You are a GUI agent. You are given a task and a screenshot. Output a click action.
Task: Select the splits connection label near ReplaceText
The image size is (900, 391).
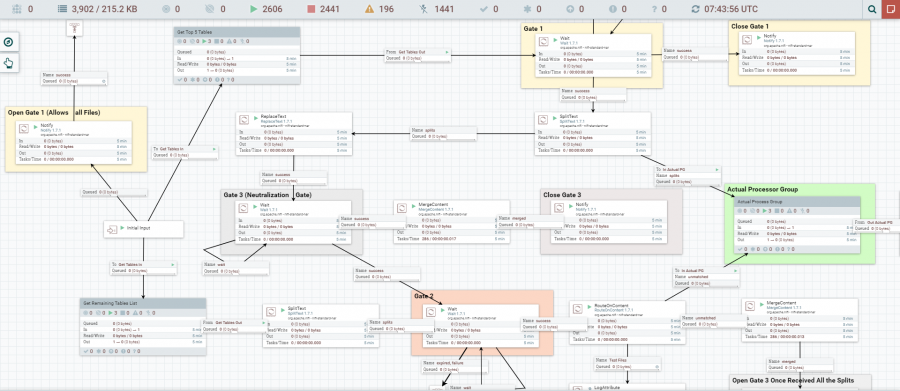(443, 133)
